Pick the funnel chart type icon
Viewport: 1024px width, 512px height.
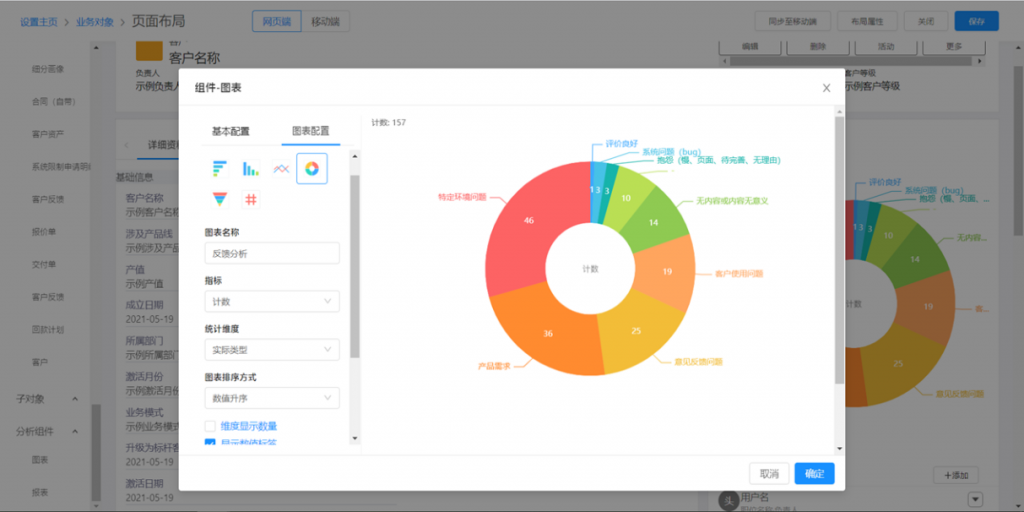[219, 199]
